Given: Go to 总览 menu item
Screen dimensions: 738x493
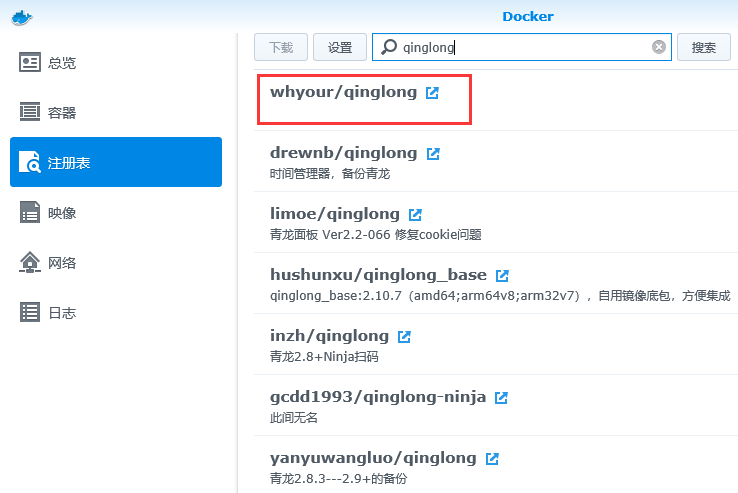Looking at the screenshot, I should click(x=116, y=62).
